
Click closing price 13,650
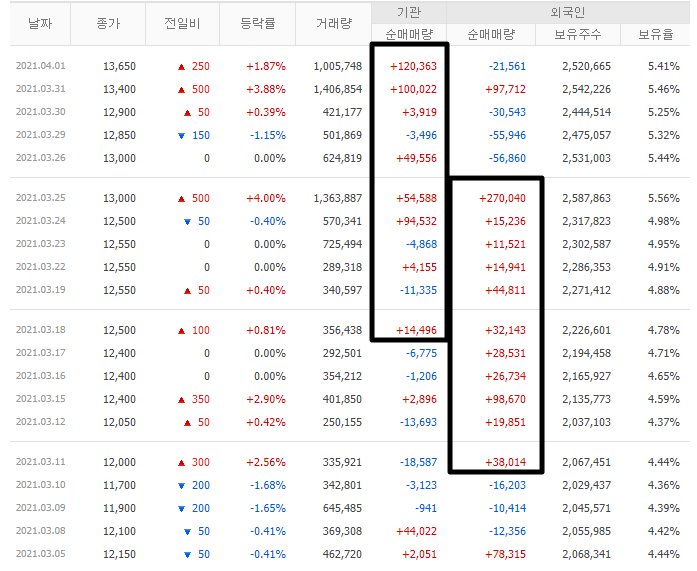click(x=119, y=66)
